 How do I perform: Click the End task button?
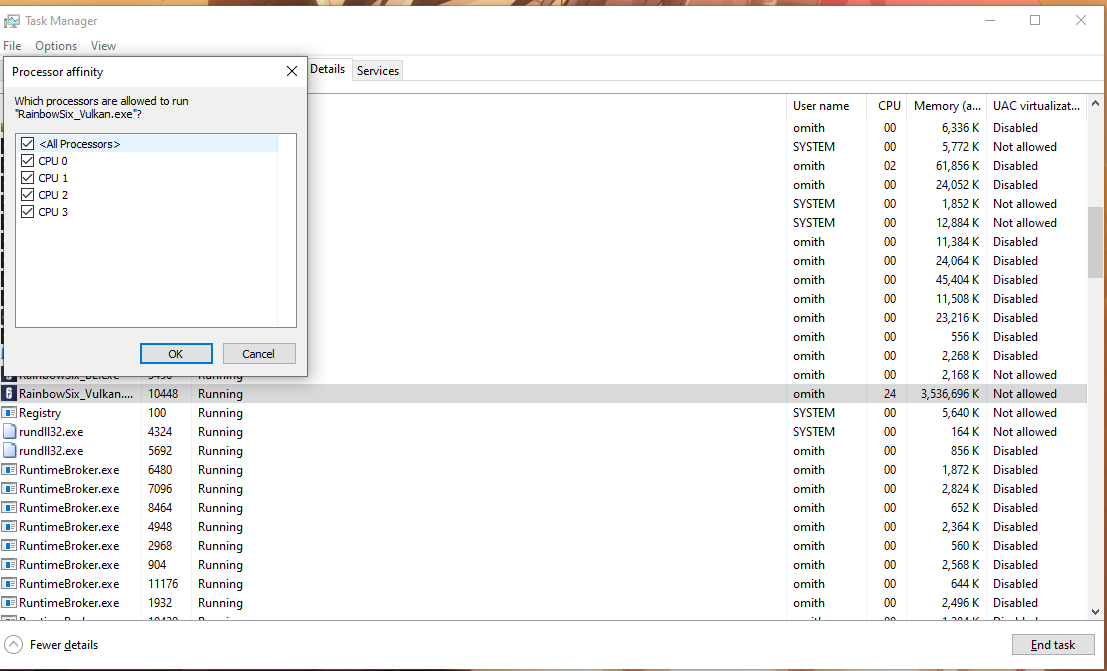(x=1053, y=645)
